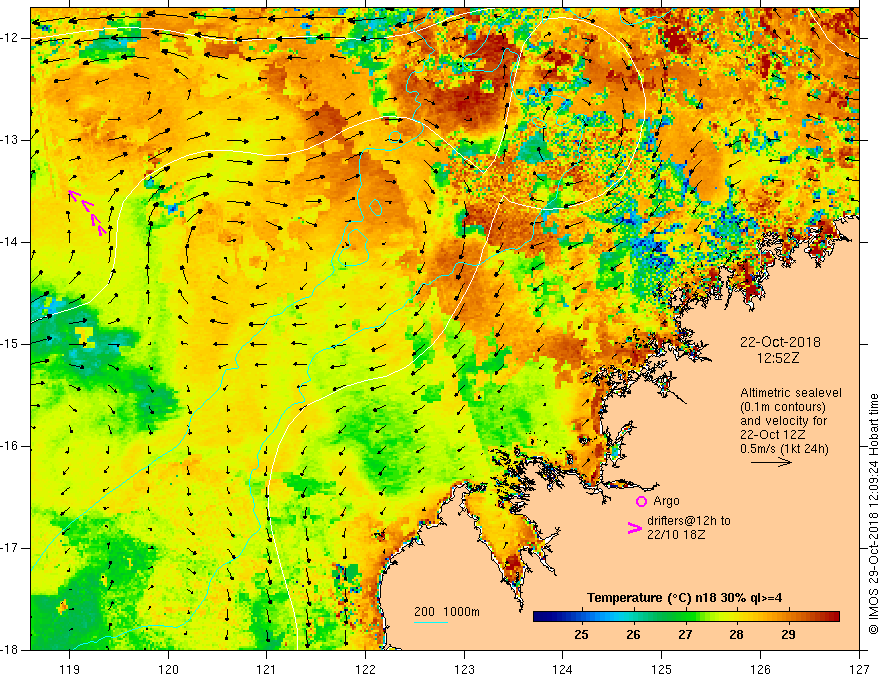Click the magenta drifter track near 119E
This screenshot has height=680, width=880.
pos(87,213)
